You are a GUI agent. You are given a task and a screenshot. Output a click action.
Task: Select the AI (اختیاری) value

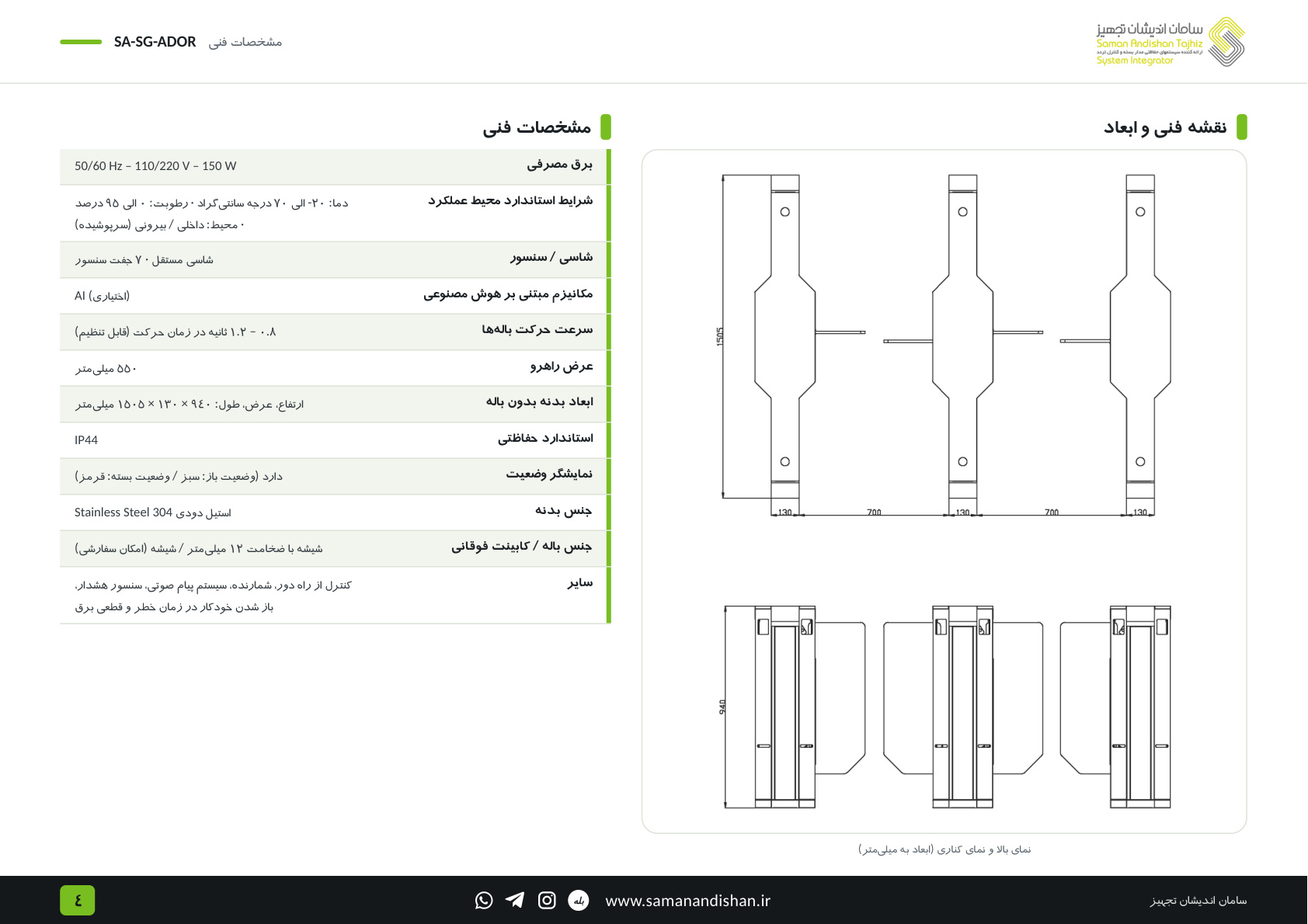[102, 296]
